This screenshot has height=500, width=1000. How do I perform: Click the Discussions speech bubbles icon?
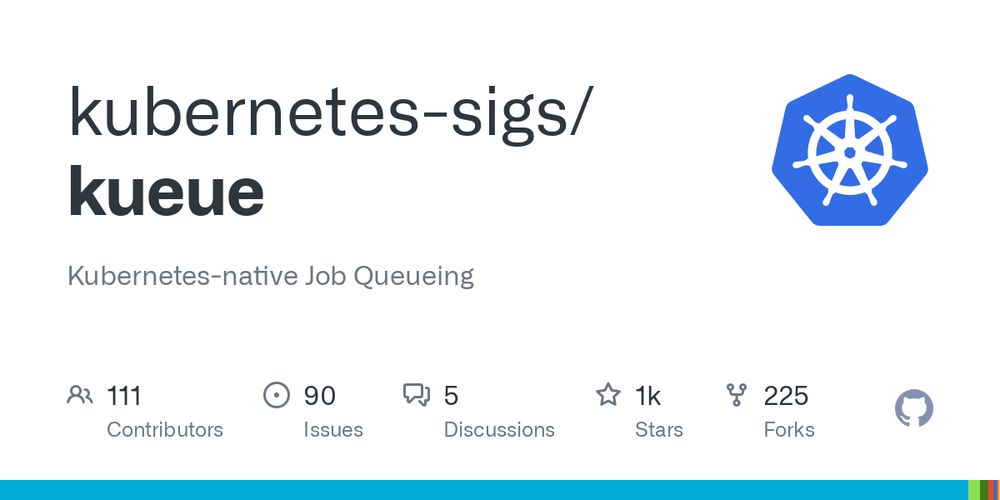[416, 395]
